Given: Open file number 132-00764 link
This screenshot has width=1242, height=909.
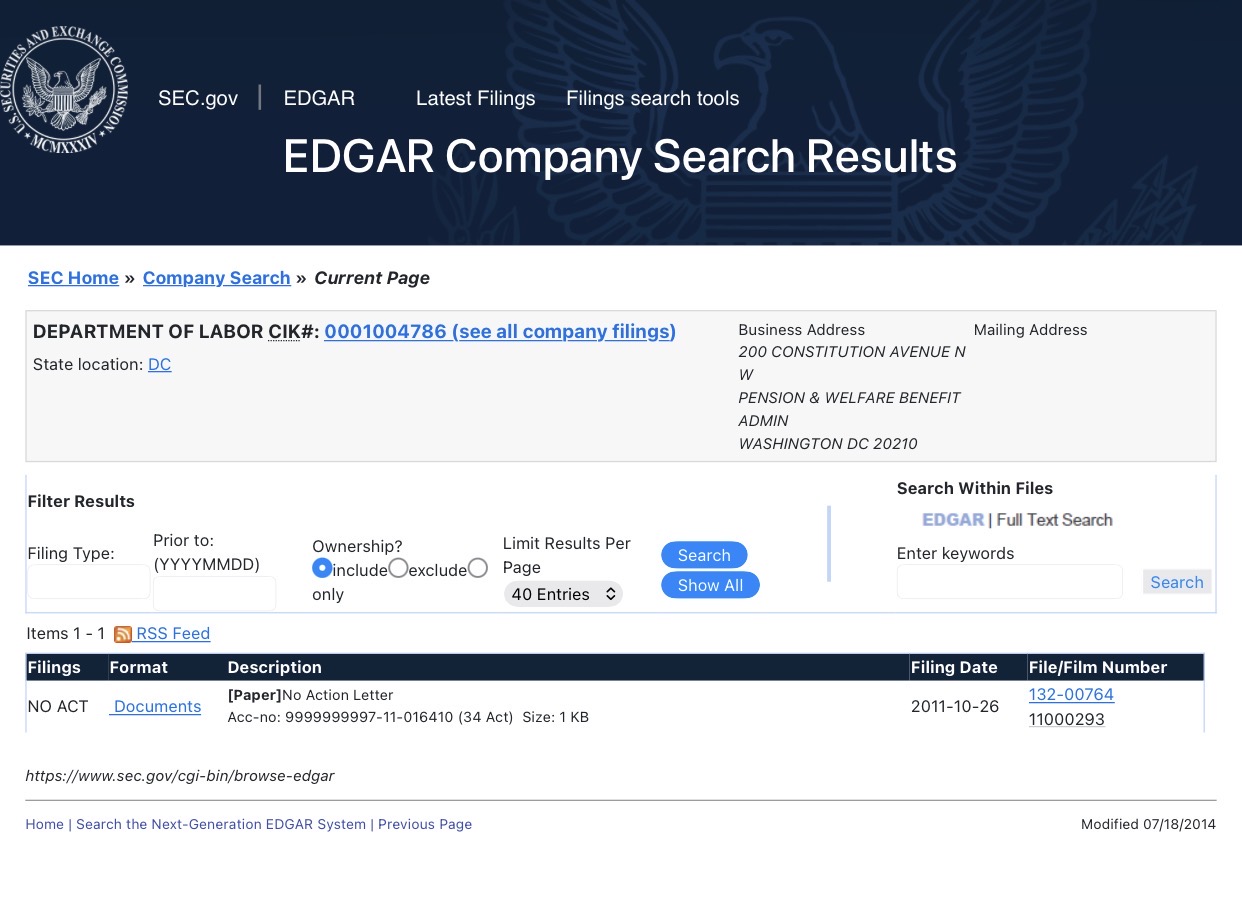Looking at the screenshot, I should [x=1071, y=694].
